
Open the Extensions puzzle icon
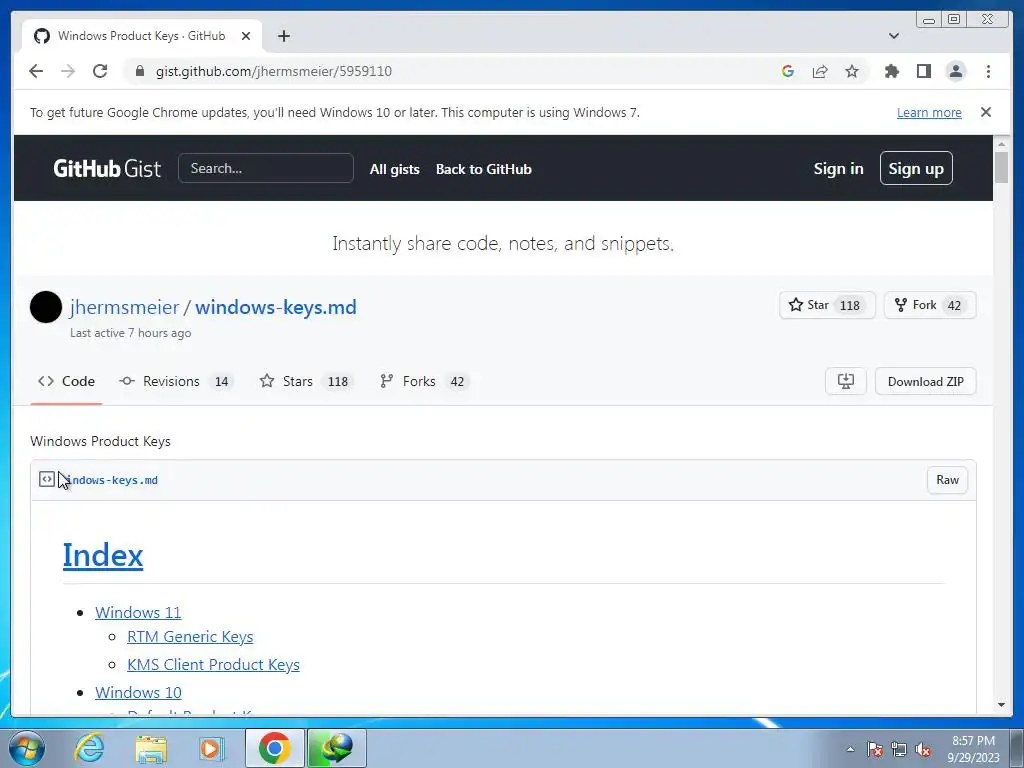891,71
